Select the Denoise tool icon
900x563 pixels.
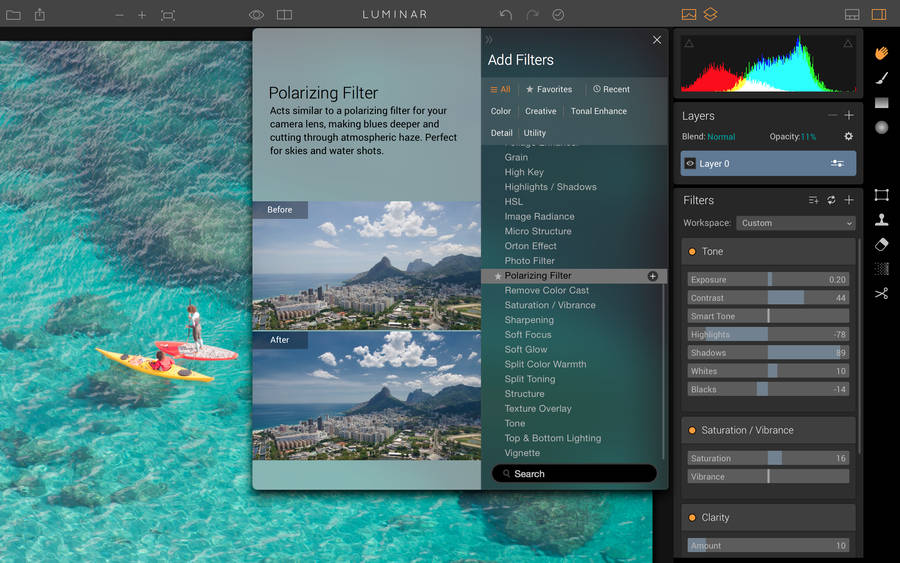click(x=882, y=269)
